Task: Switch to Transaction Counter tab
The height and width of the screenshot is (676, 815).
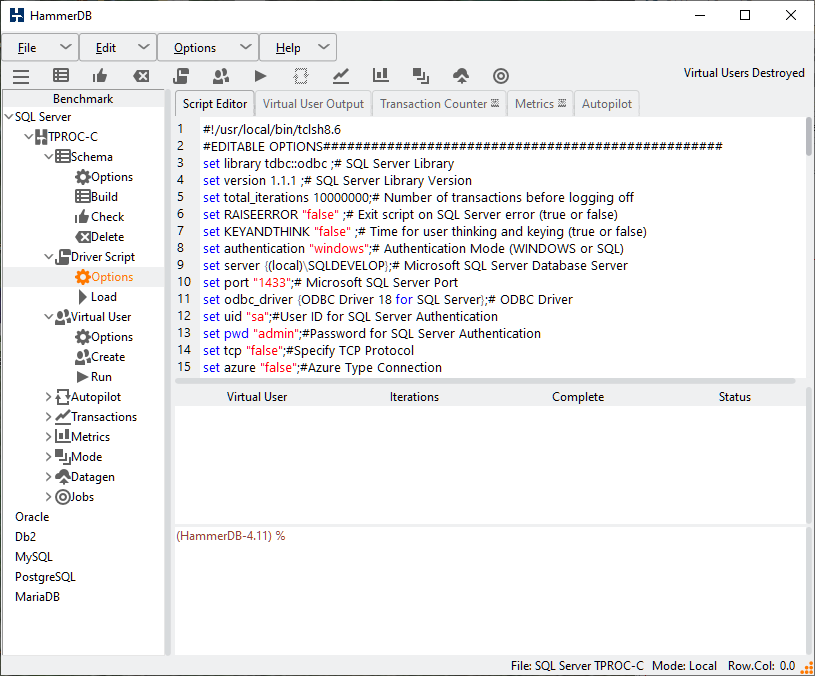Action: [439, 104]
